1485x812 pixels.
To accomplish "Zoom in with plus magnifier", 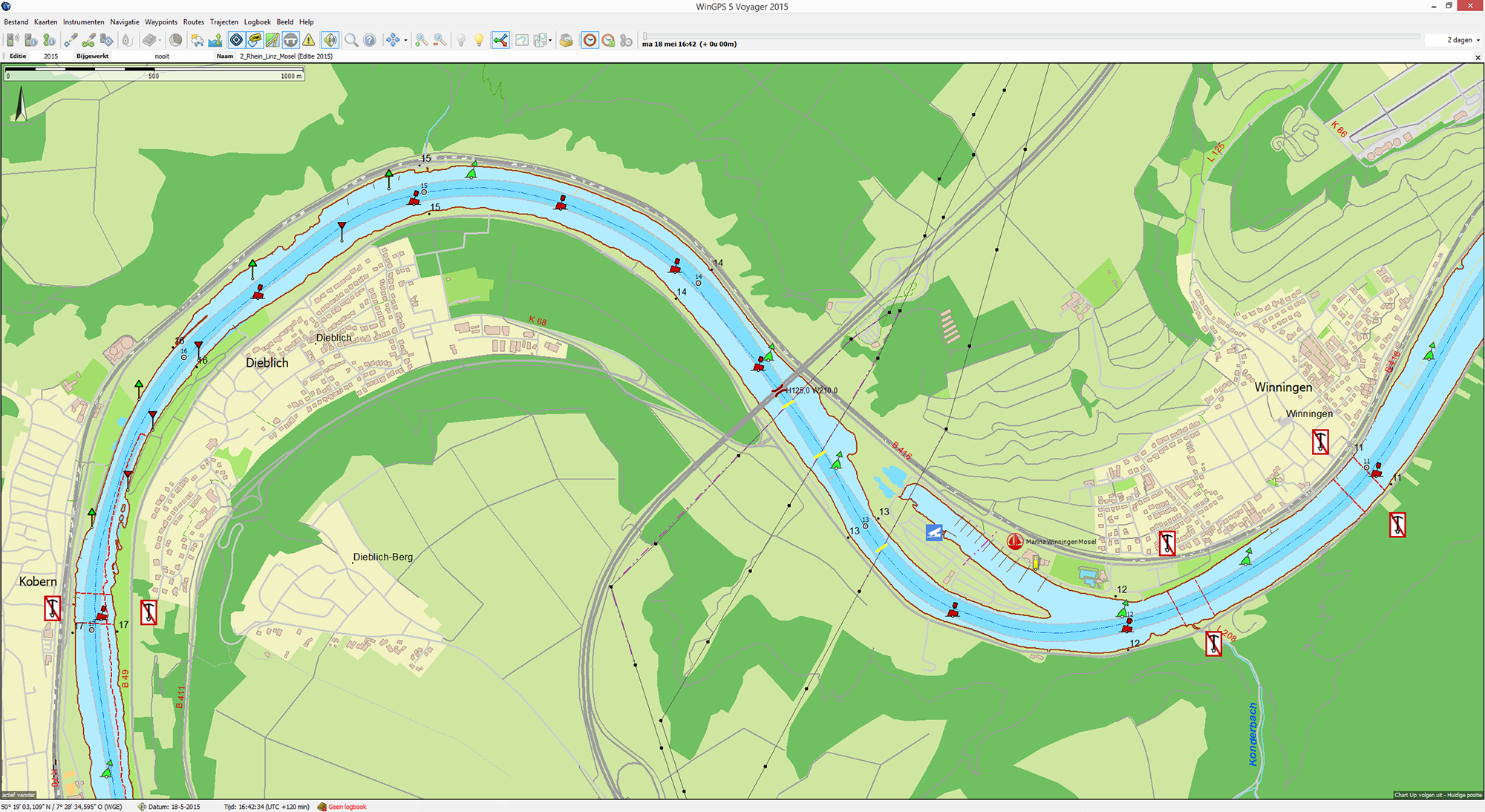I will [x=421, y=40].
